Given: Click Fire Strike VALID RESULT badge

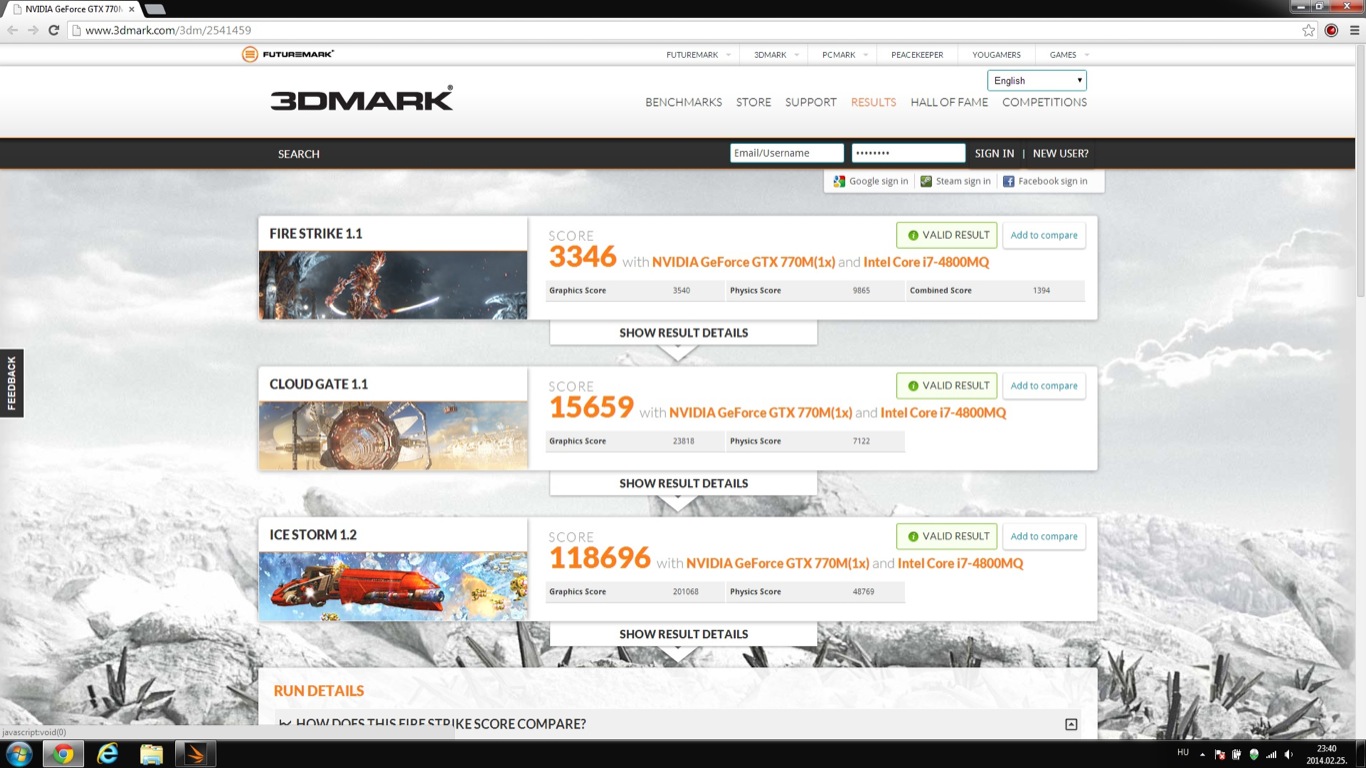Looking at the screenshot, I should 947,235.
